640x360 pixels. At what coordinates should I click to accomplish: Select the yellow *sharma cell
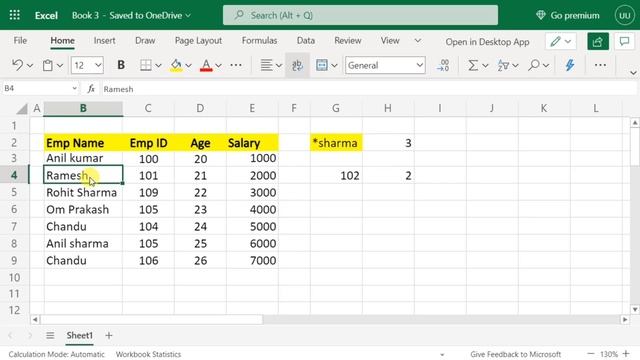click(x=336, y=143)
